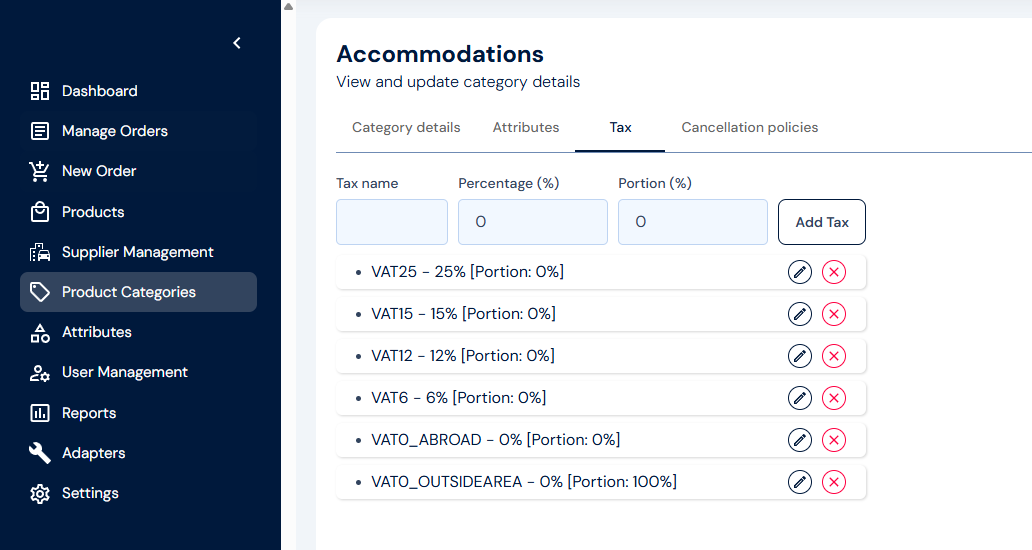Select the Cancellation policies tab
The width and height of the screenshot is (1032, 550).
[750, 128]
